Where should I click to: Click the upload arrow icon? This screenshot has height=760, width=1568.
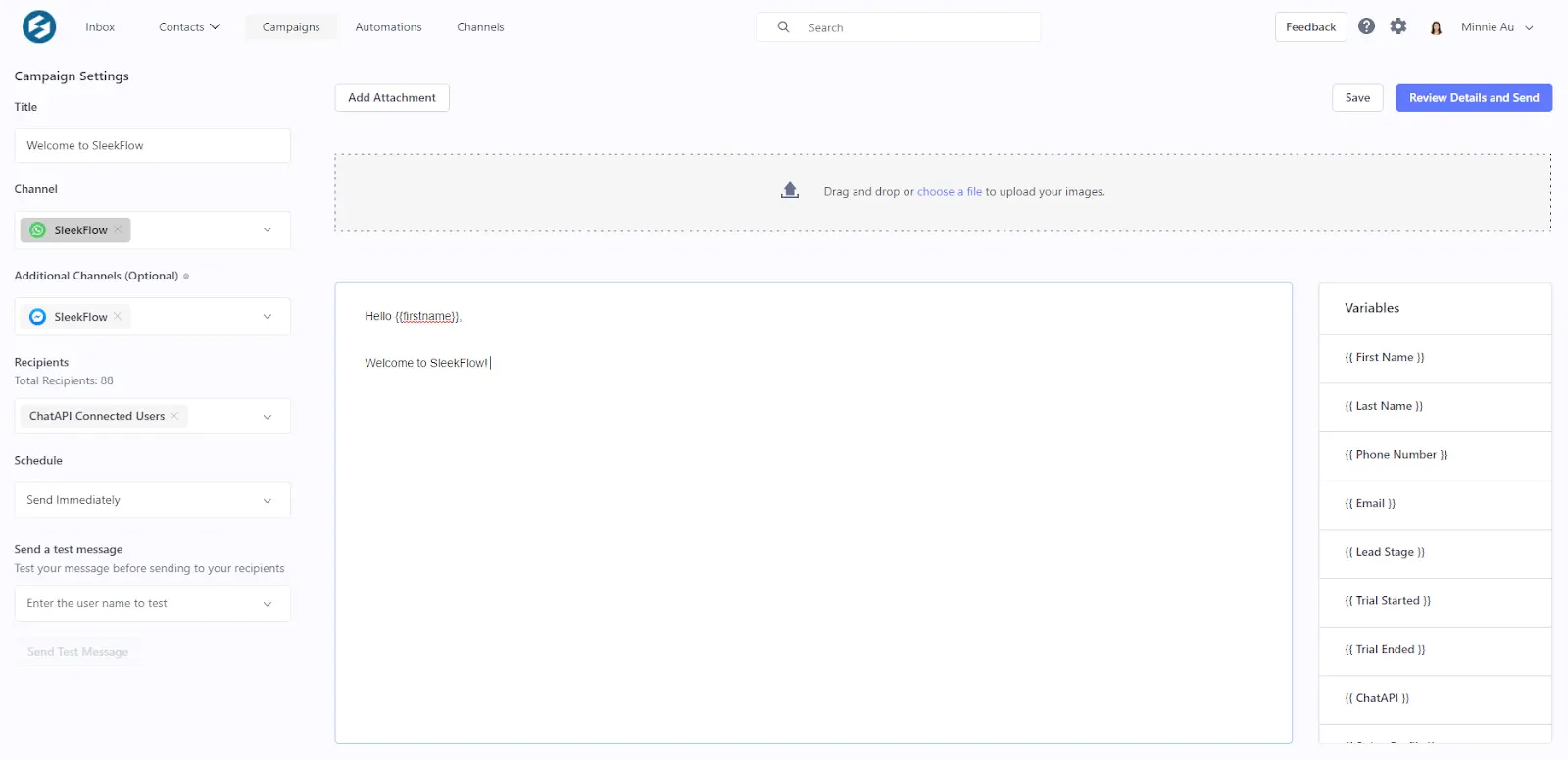click(x=790, y=190)
